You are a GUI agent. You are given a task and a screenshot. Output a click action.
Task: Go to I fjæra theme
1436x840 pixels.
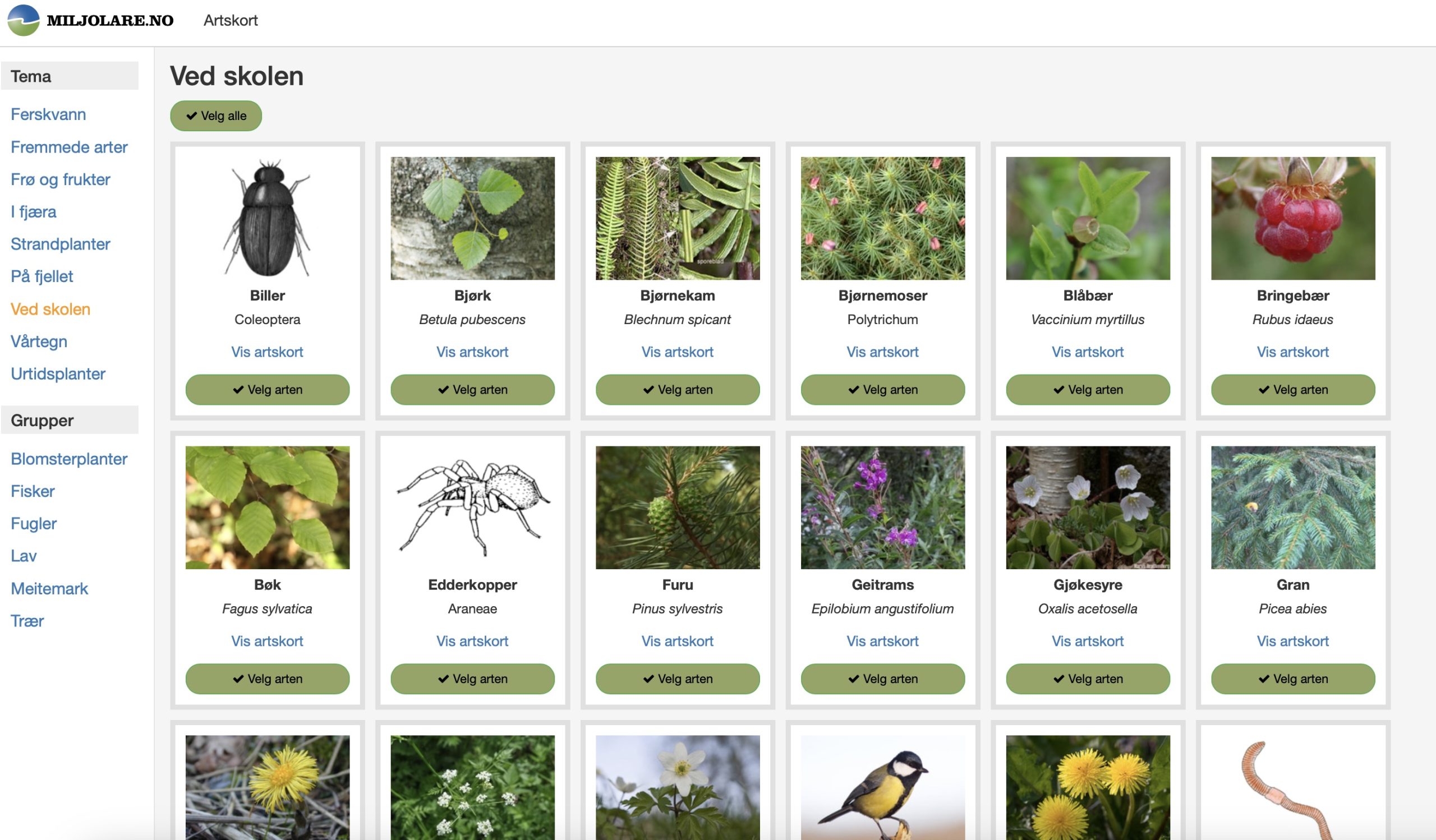click(x=34, y=212)
